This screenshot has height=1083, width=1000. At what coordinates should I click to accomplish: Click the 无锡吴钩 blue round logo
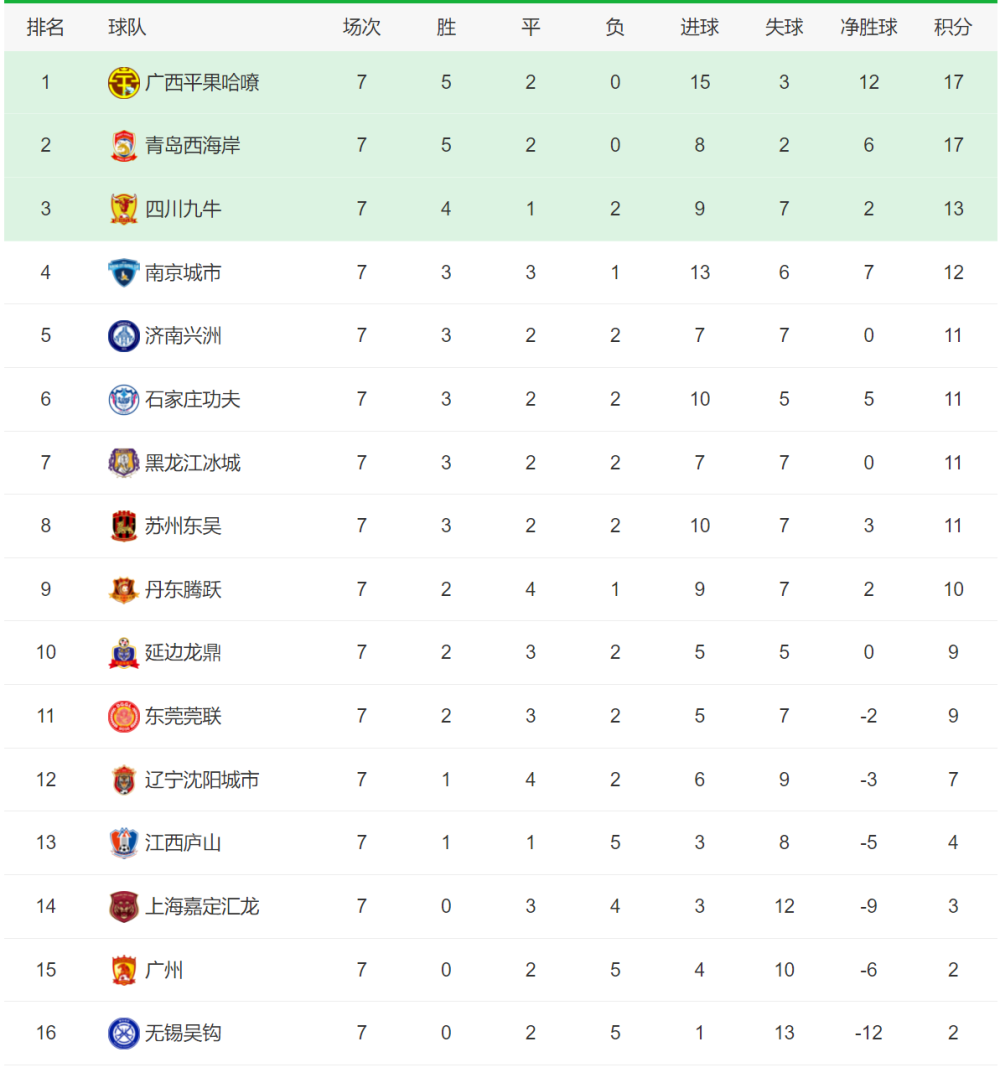coord(124,1033)
